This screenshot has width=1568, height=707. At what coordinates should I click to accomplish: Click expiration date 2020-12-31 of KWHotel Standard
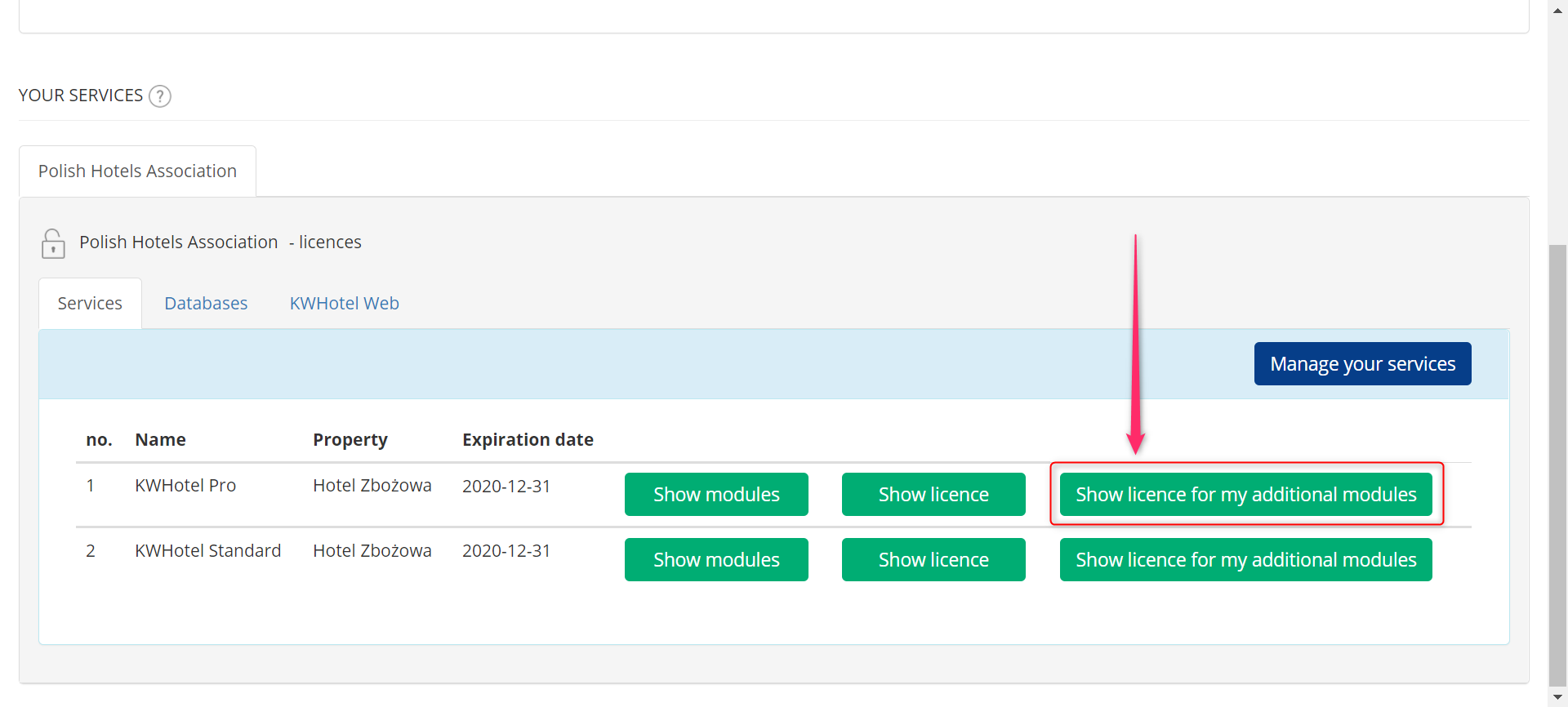click(x=506, y=551)
